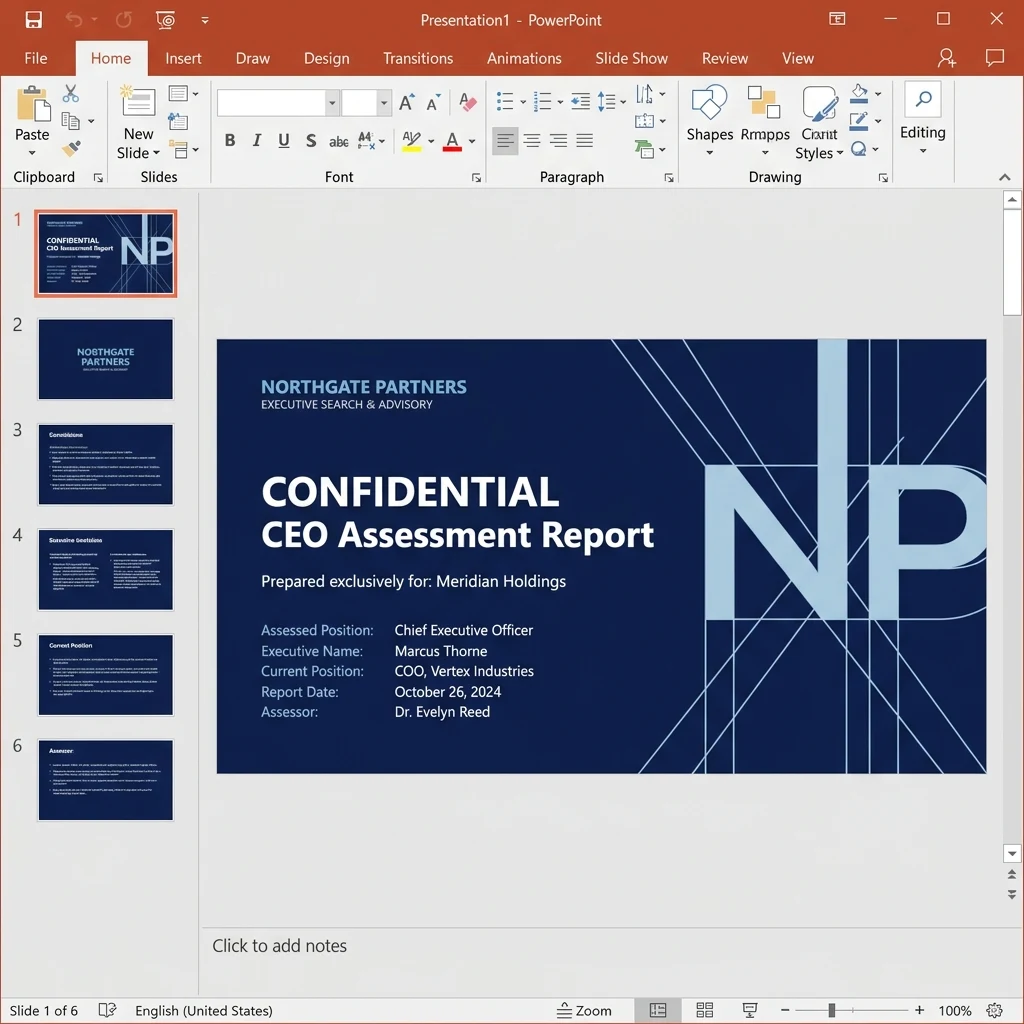Click the zoom slider handle
This screenshot has width=1024, height=1024.
click(x=831, y=1010)
